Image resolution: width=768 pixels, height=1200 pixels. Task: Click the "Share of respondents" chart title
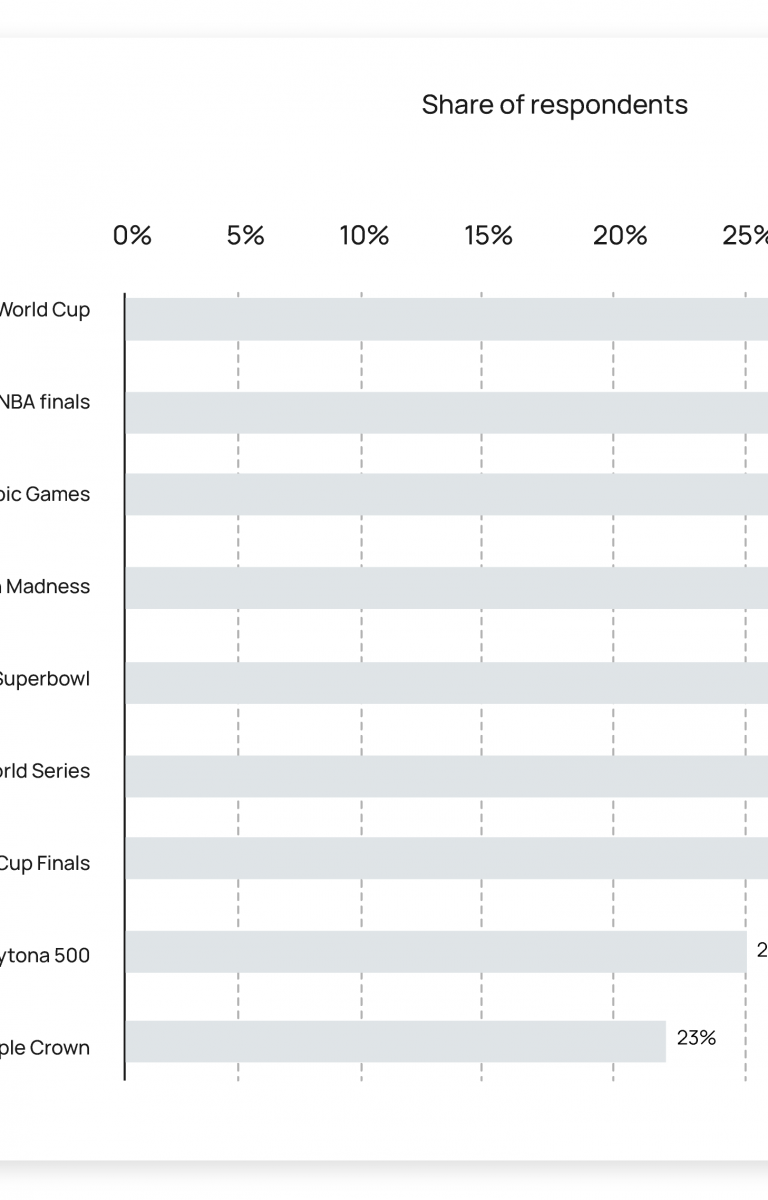click(554, 105)
